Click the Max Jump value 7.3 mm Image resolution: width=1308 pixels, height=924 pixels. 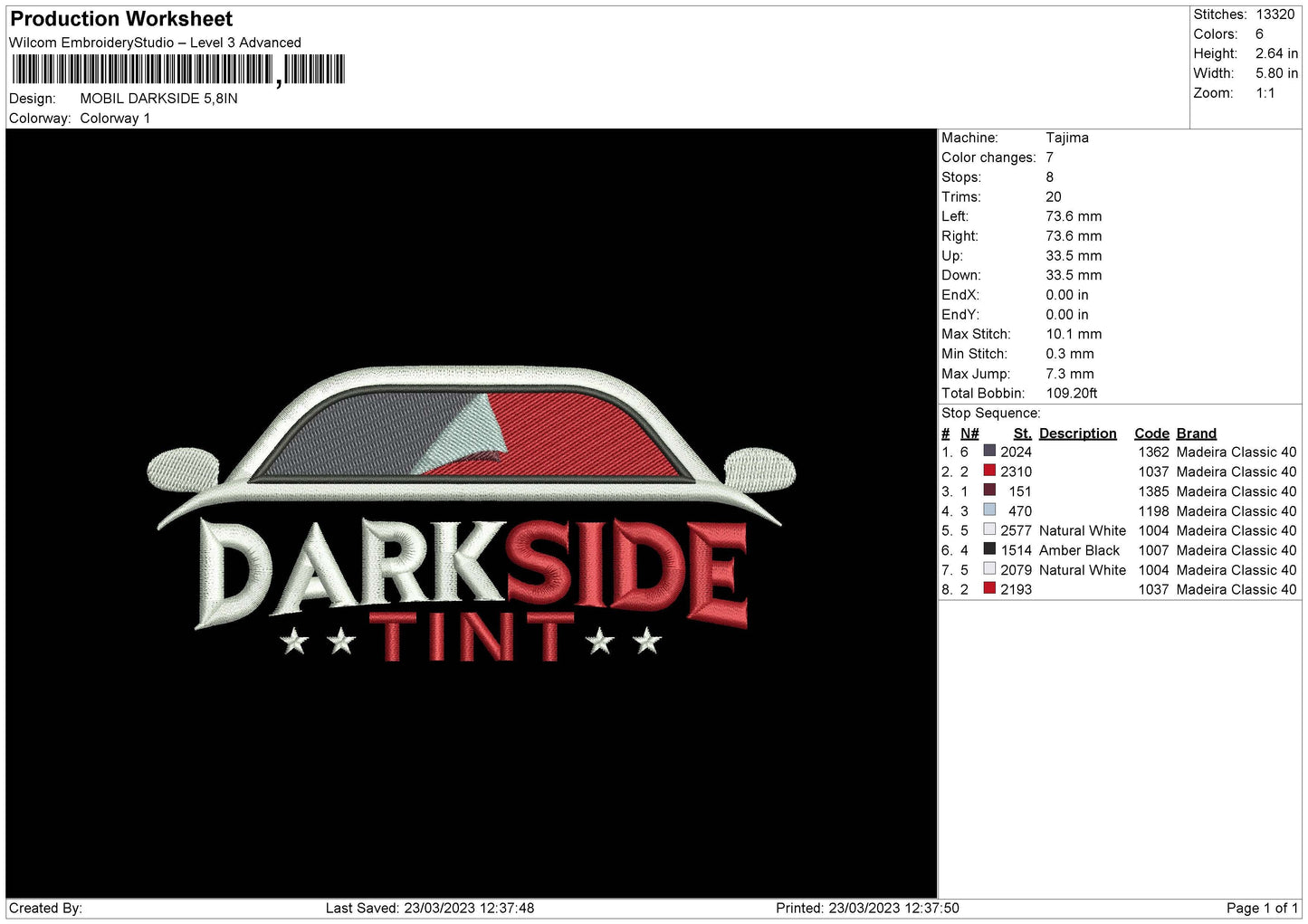[1070, 374]
